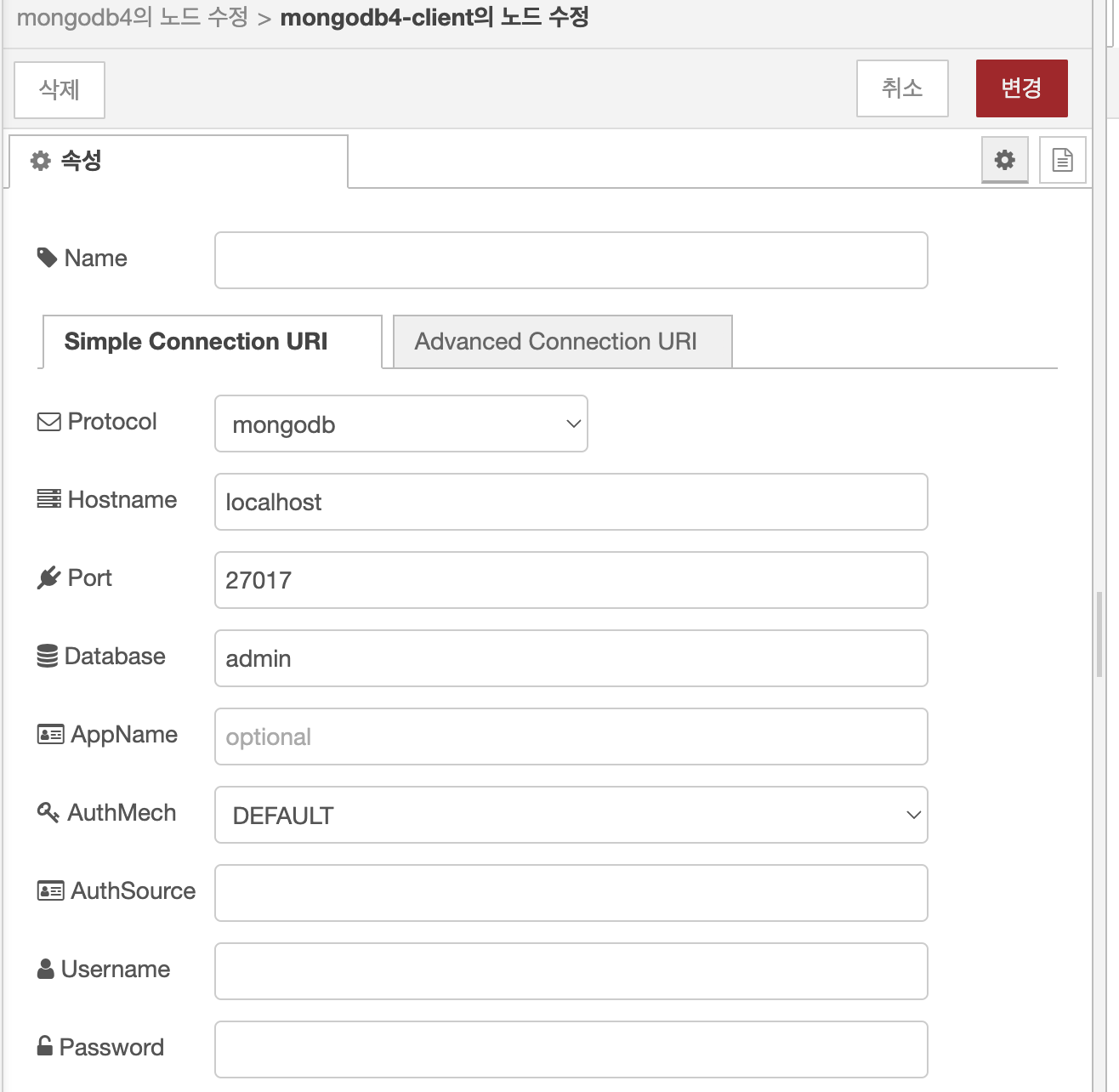Click the user icon beside Username

coord(46,969)
